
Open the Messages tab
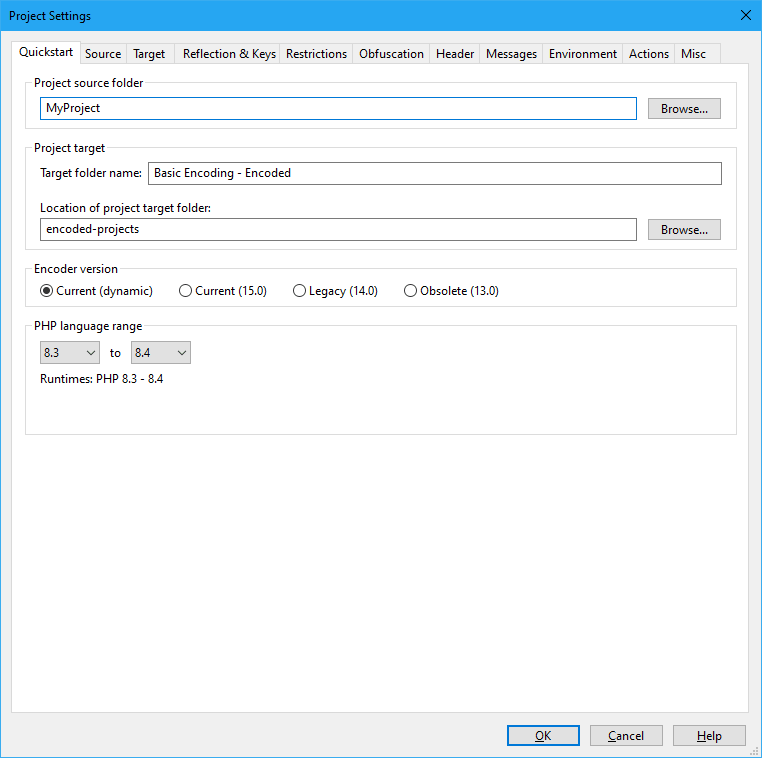click(511, 54)
